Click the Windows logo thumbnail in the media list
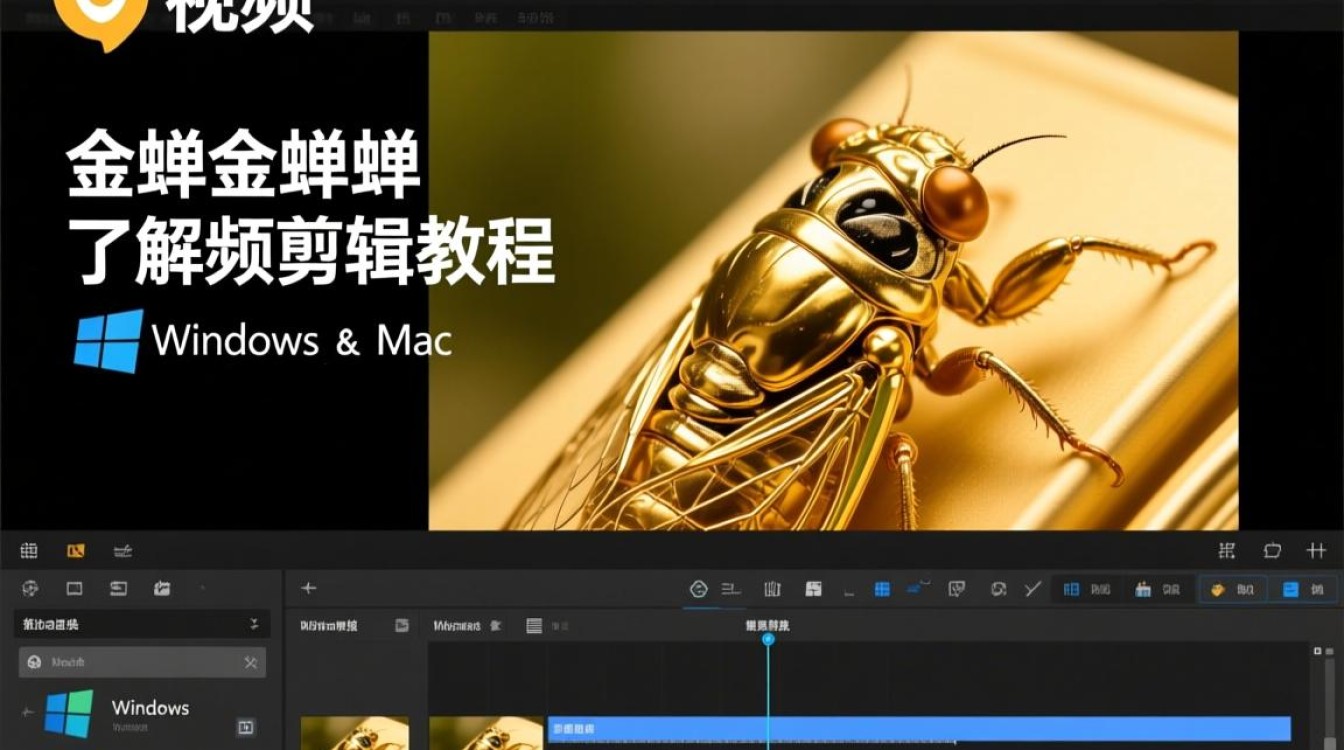Image resolution: width=1344 pixels, height=750 pixels. [69, 714]
